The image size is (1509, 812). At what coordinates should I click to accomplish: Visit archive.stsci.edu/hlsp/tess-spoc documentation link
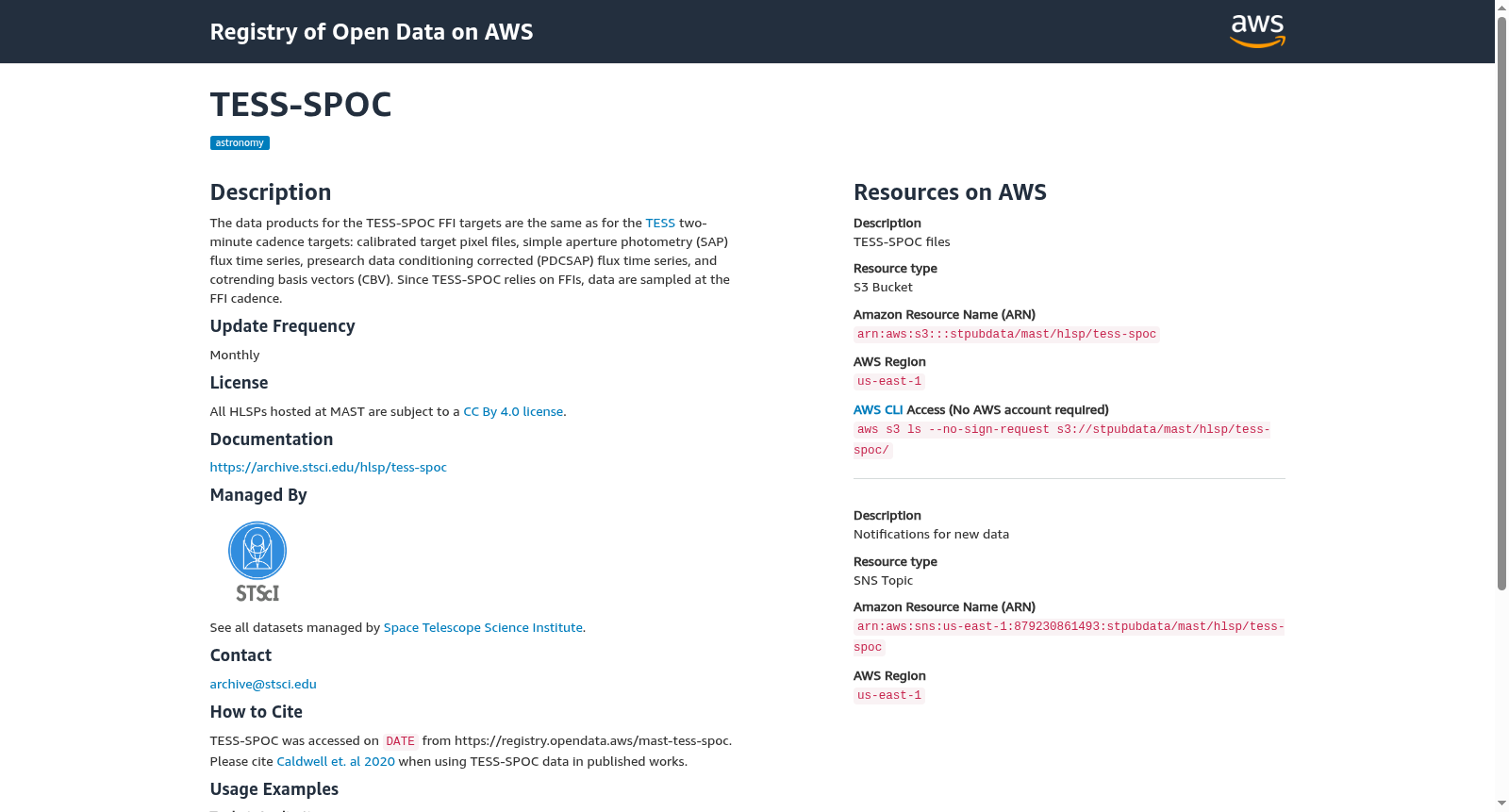(x=328, y=468)
